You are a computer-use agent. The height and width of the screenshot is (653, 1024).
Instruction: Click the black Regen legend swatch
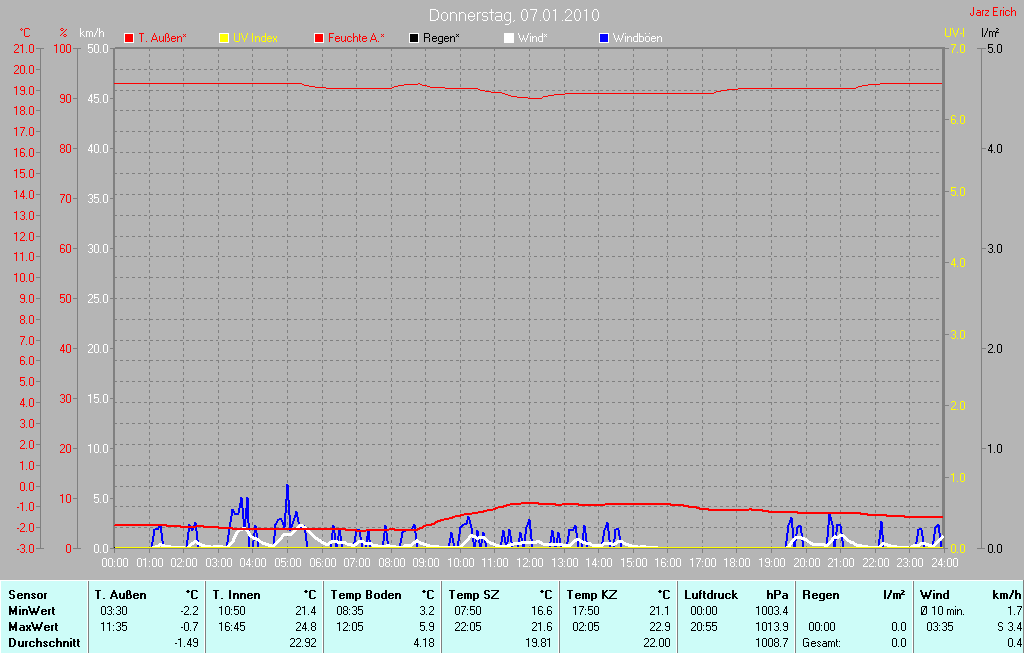pos(413,38)
